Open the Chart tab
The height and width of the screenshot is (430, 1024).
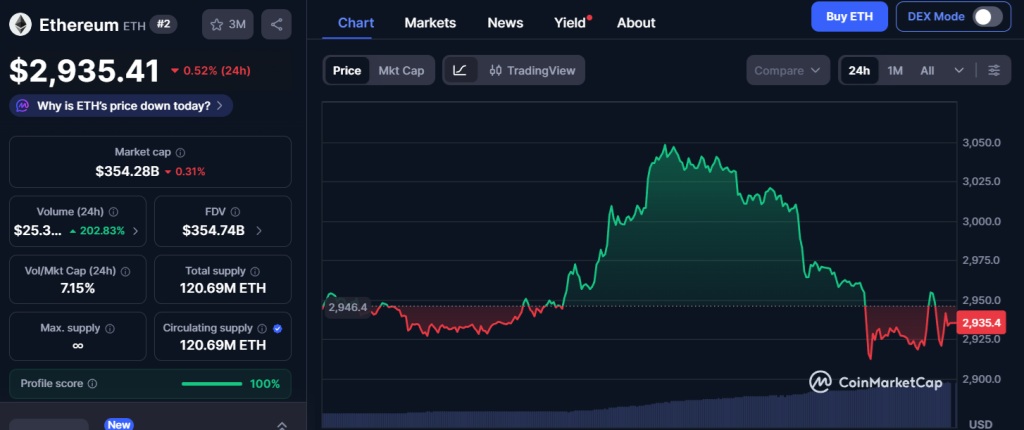coord(356,23)
